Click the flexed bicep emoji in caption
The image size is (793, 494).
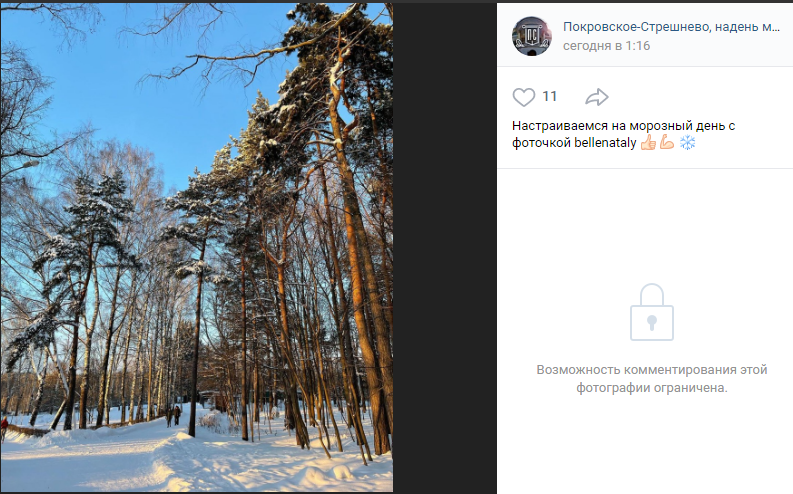point(667,143)
